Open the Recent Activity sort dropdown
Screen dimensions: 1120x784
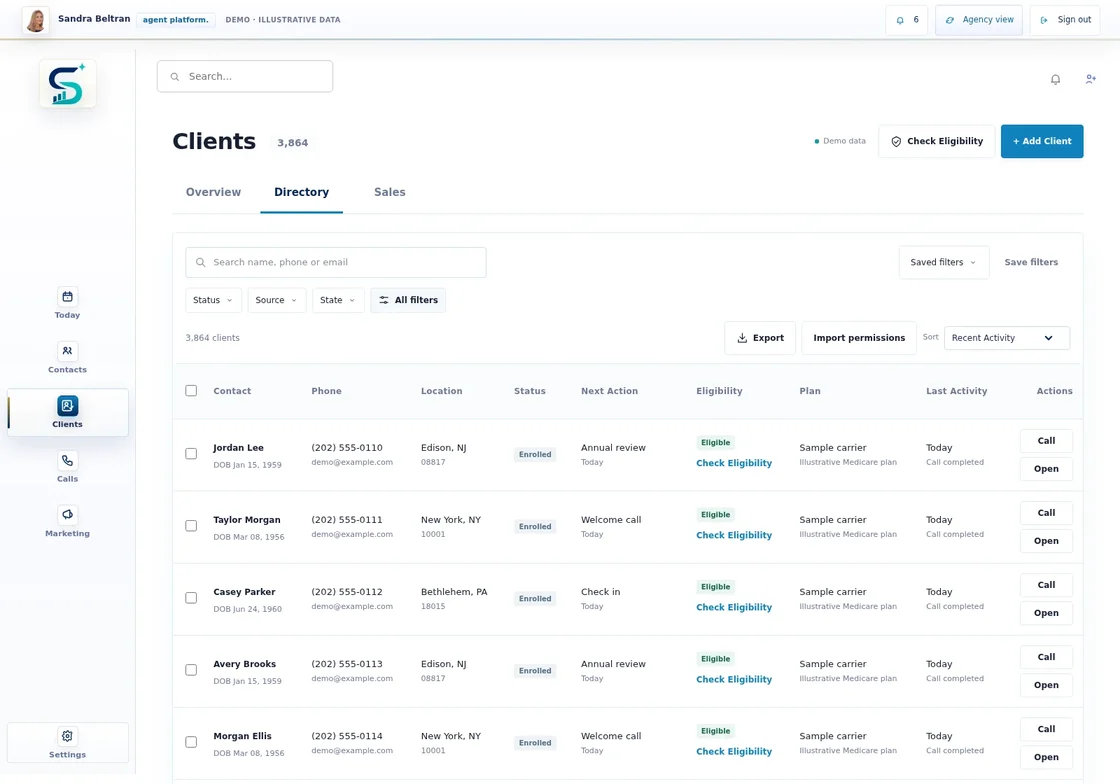click(1006, 338)
